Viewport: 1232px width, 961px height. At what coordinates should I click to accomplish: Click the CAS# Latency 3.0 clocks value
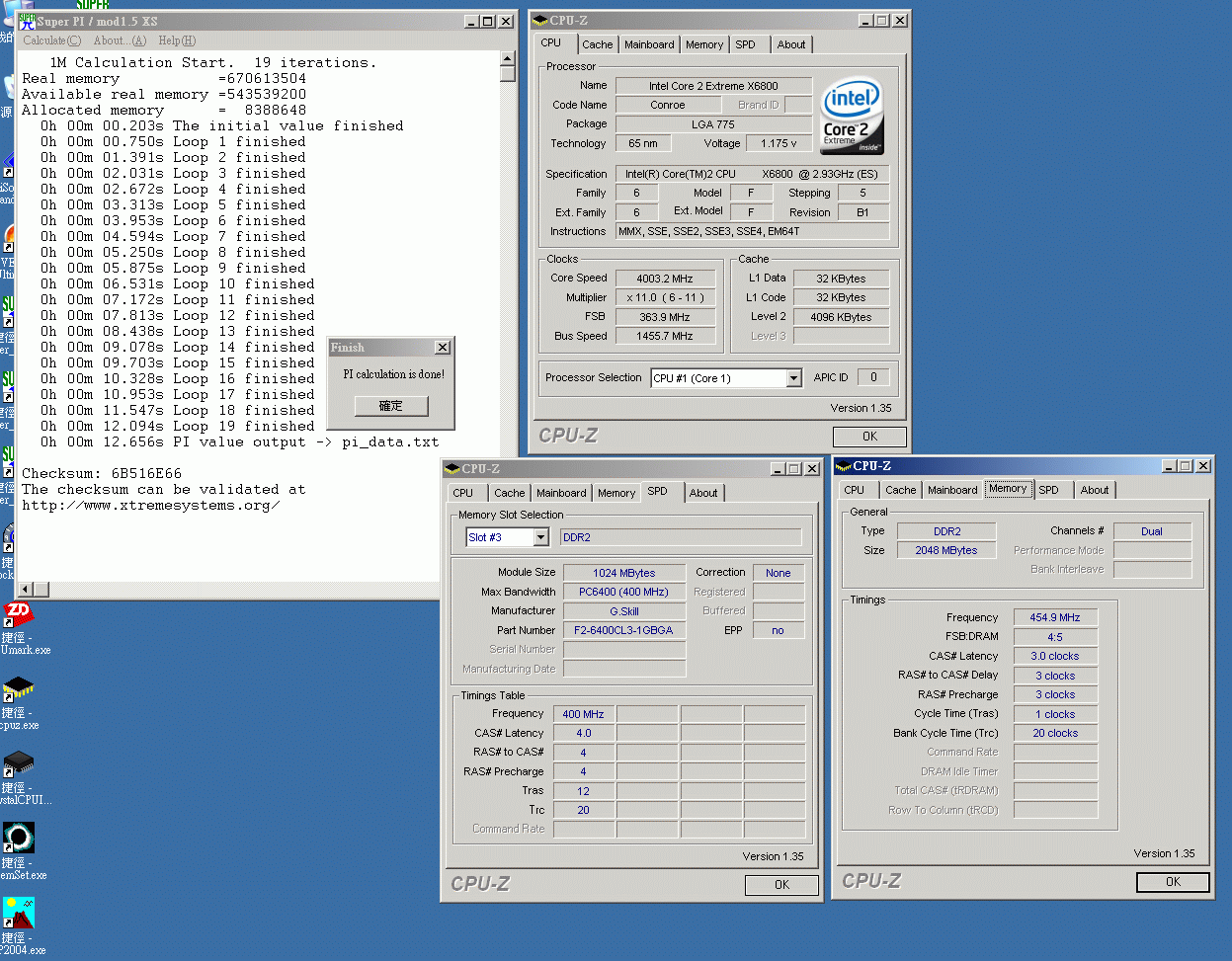(x=1055, y=656)
